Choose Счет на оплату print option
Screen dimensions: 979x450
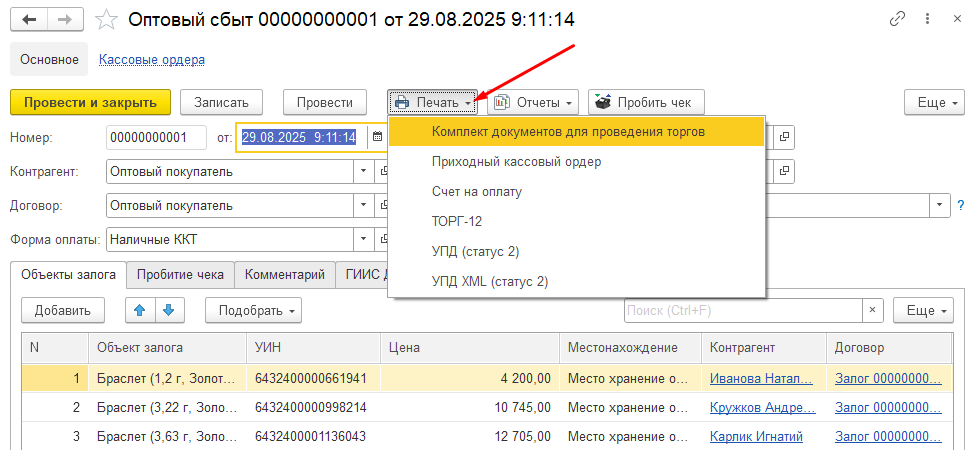(x=476, y=191)
